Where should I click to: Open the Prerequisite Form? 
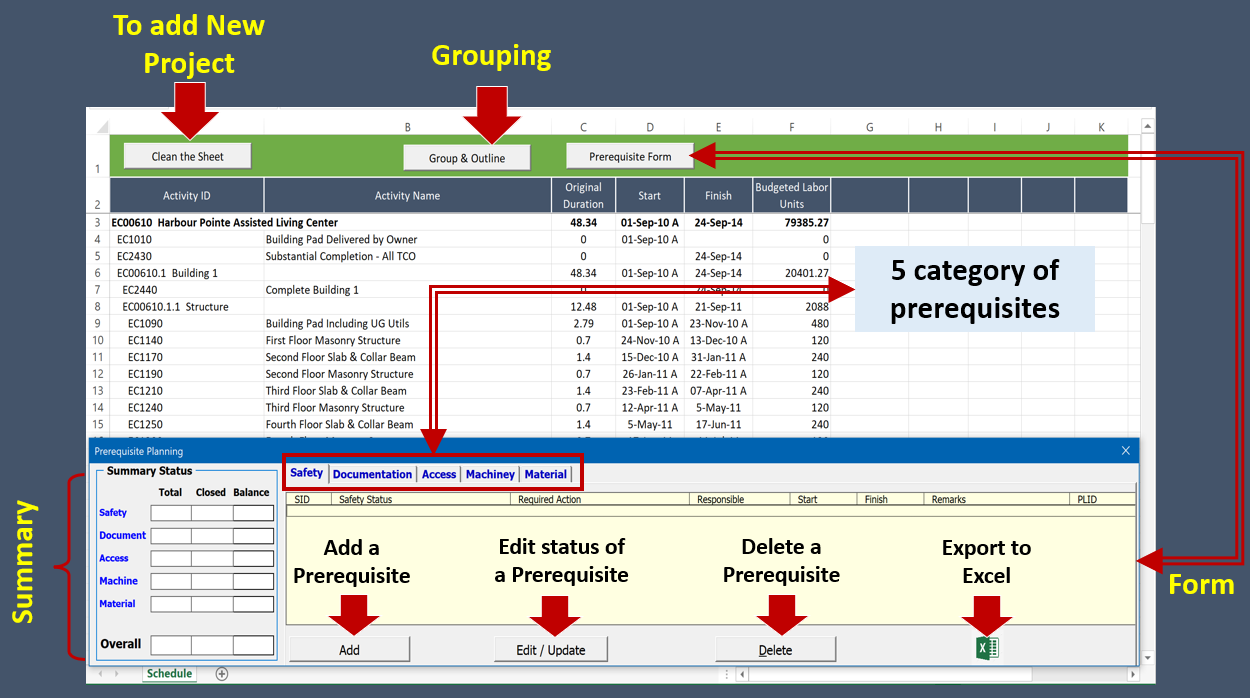pos(629,155)
